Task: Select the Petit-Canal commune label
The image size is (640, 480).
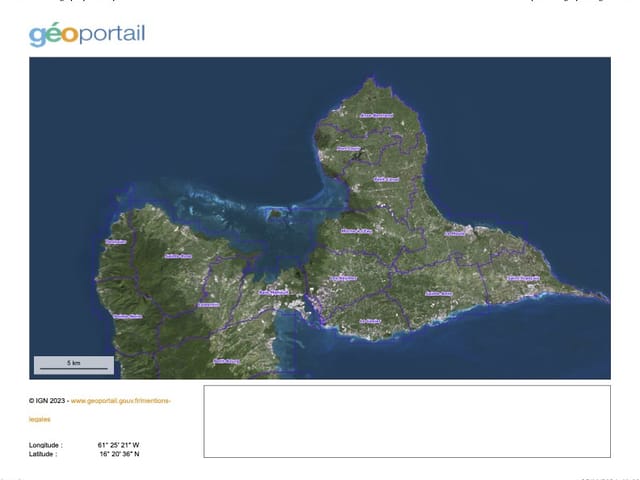Action: [386, 179]
